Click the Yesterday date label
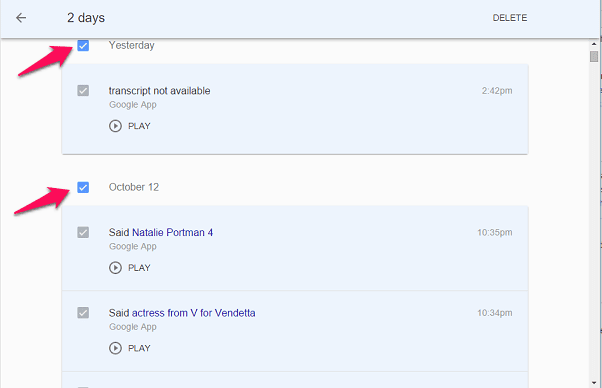The width and height of the screenshot is (602, 388). [131, 45]
